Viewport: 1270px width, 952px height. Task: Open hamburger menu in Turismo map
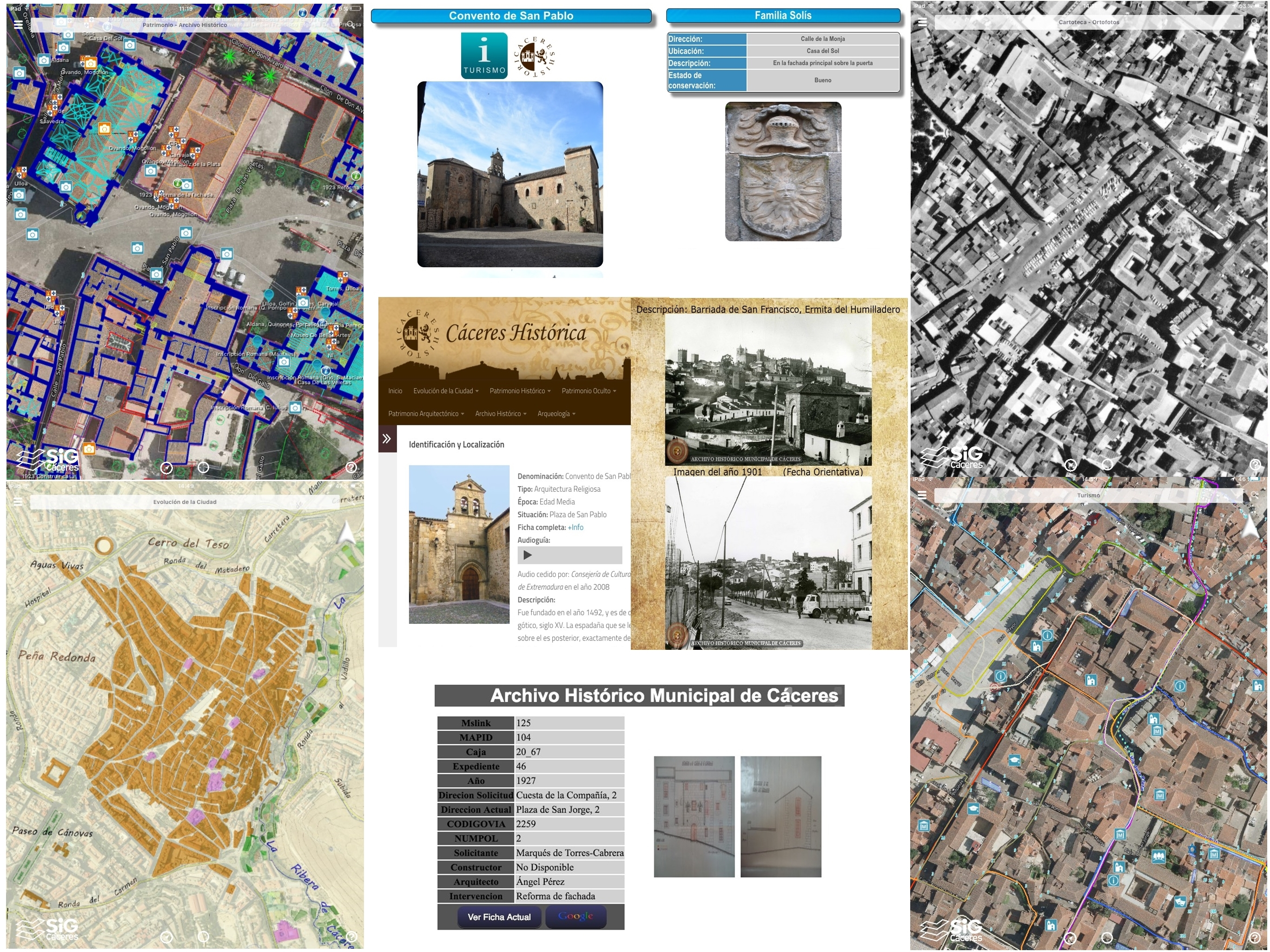922,495
